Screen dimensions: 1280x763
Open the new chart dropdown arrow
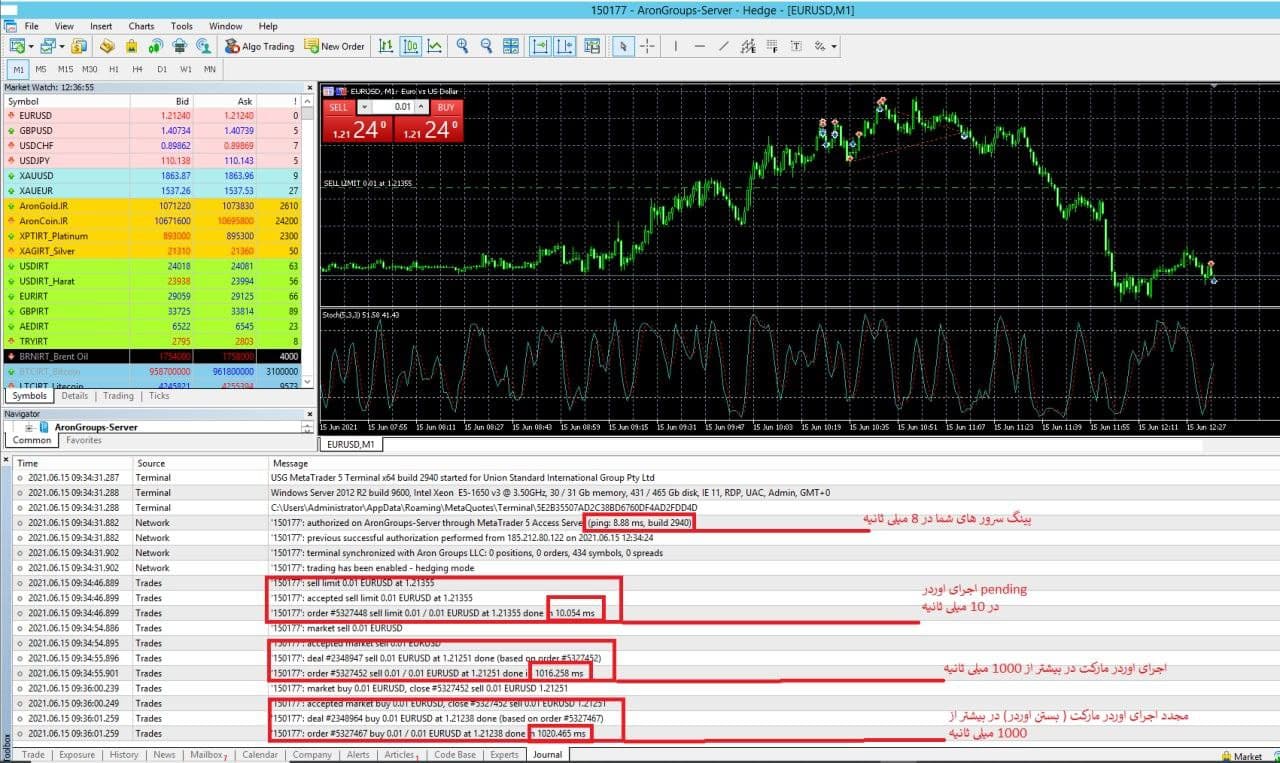[x=32, y=47]
